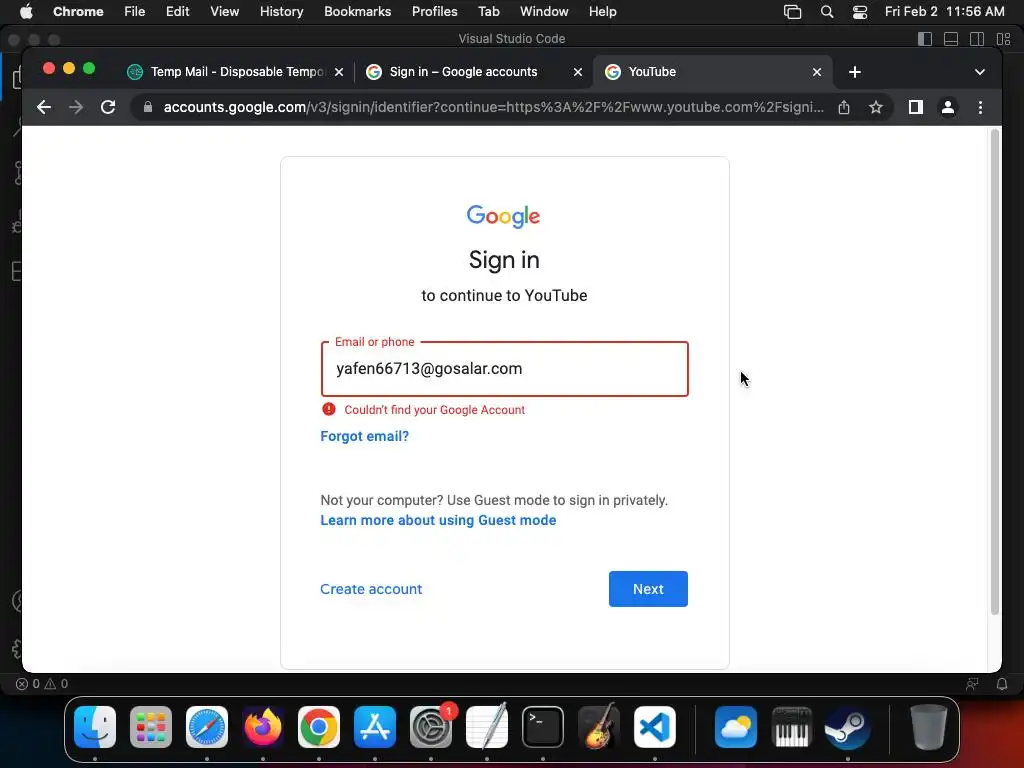Click the page's vertical scrollbar
Viewport: 1024px width, 768px height.
[x=995, y=372]
